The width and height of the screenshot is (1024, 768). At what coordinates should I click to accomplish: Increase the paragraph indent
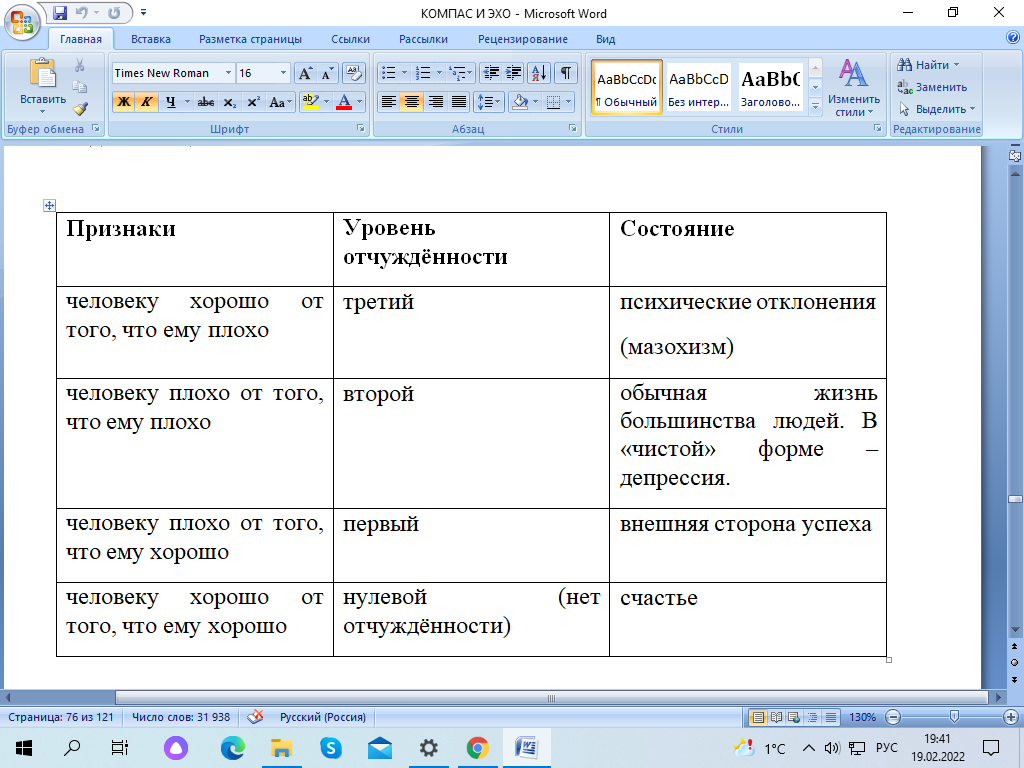[513, 73]
